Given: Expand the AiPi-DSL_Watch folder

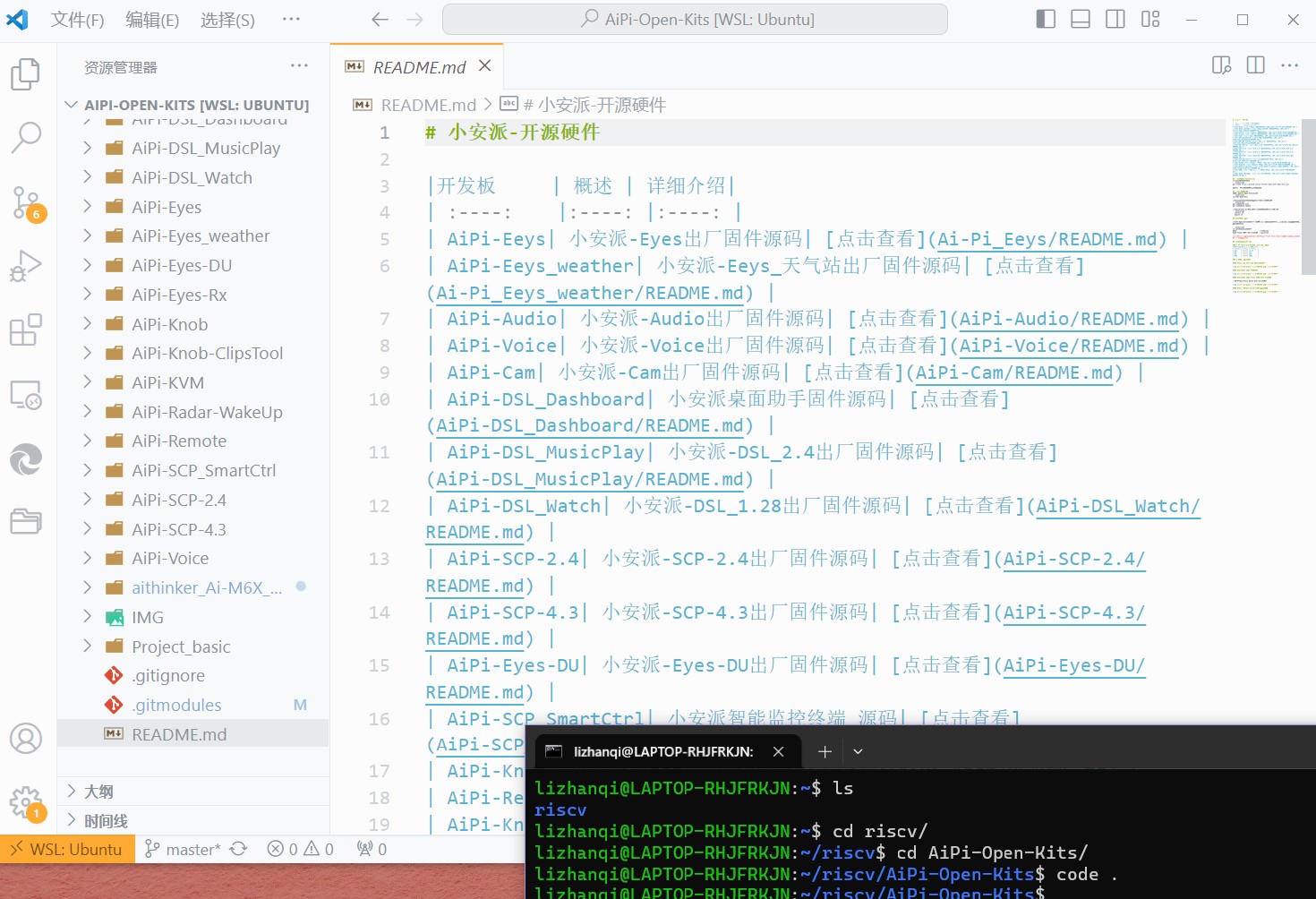Looking at the screenshot, I should point(87,177).
